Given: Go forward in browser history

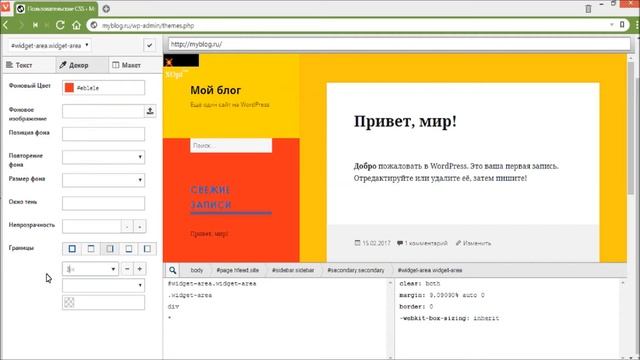Looking at the screenshot, I should [21, 25].
